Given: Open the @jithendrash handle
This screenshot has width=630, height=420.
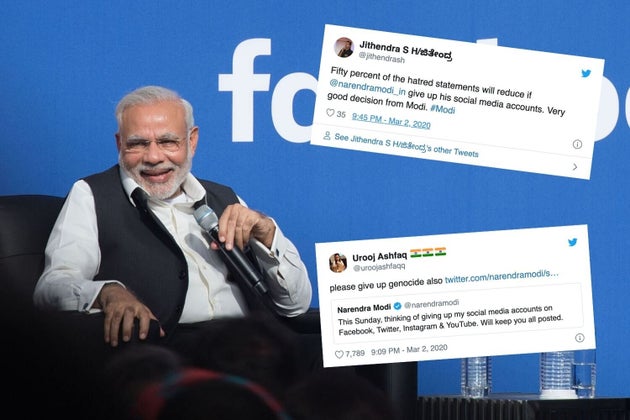Looking at the screenshot, I should pos(382,57).
